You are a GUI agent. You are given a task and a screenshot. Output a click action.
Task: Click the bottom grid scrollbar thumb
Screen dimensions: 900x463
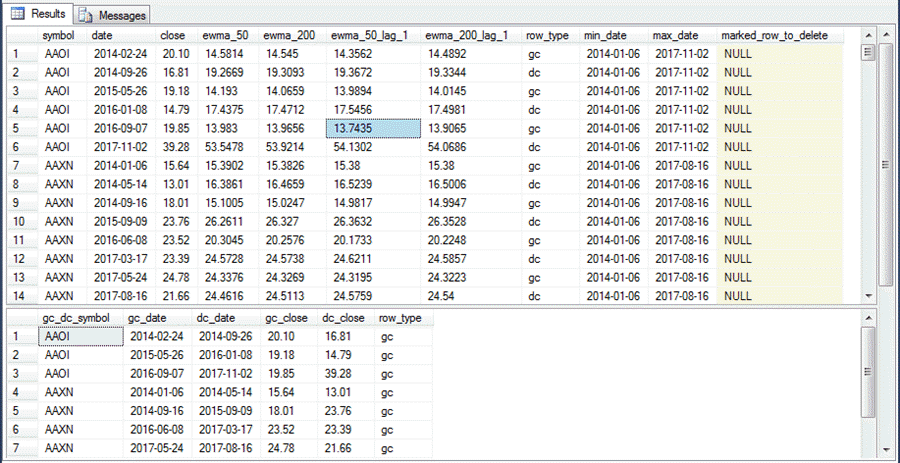(x=868, y=372)
